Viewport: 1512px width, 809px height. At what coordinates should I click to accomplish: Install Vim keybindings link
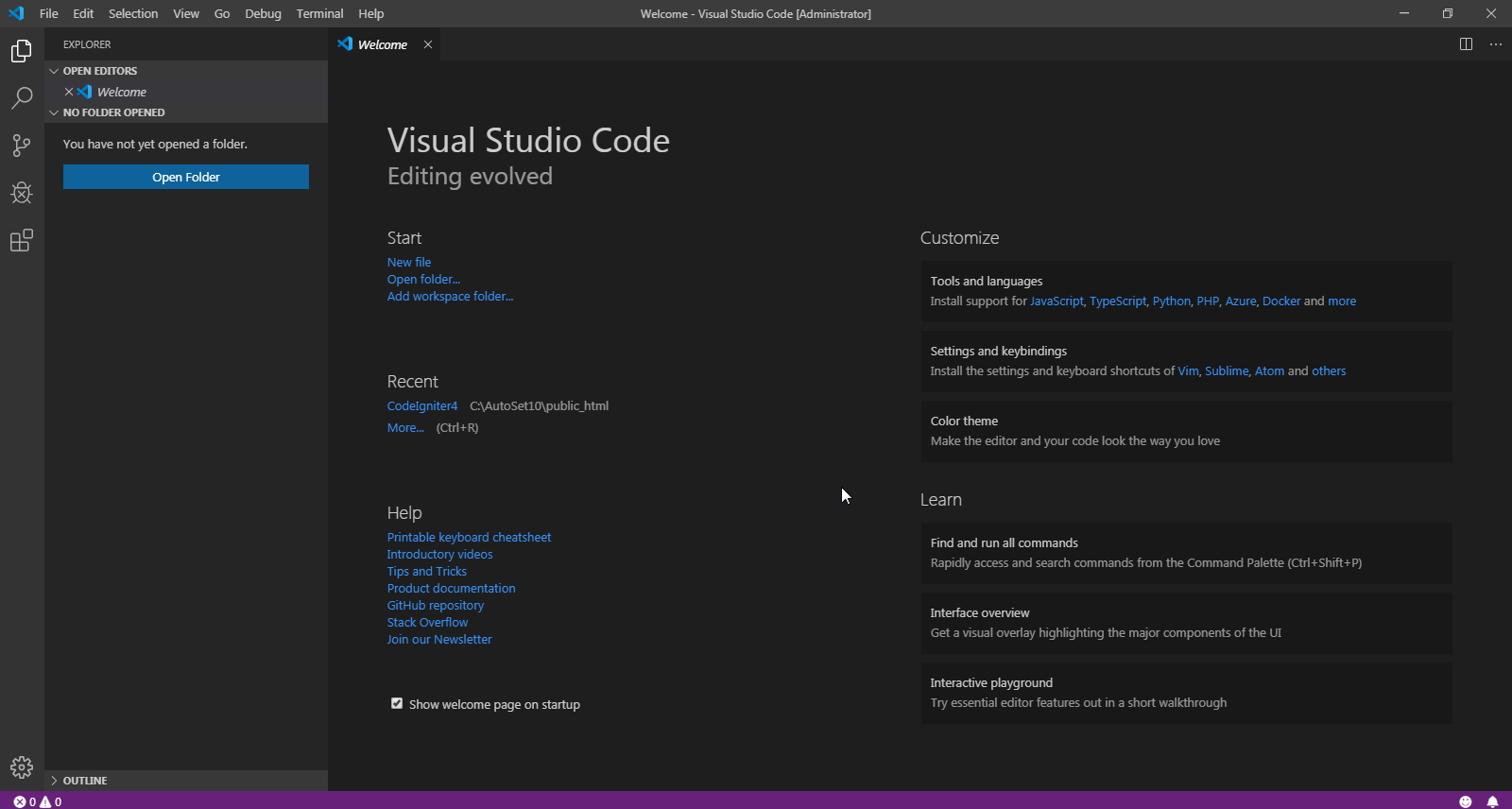pos(1188,370)
